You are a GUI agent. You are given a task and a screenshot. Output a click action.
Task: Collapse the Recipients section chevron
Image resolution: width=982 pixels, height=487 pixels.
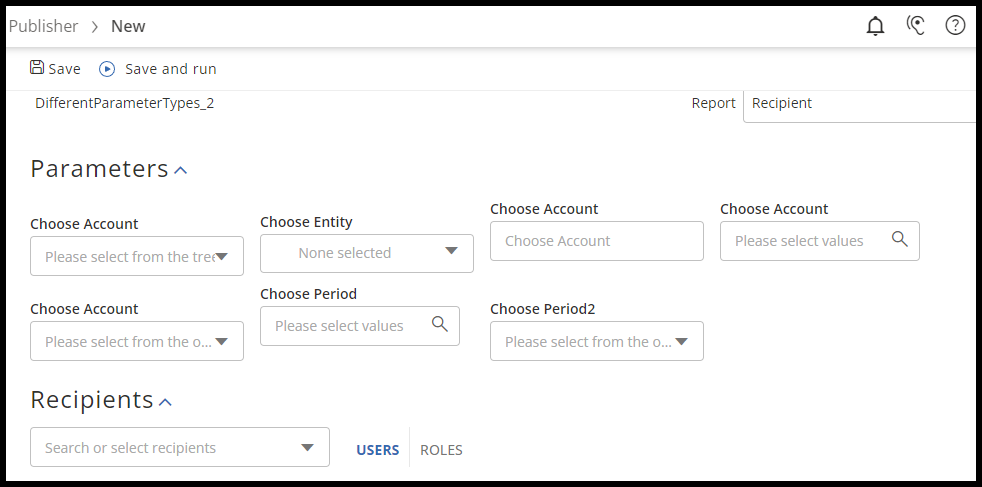(x=166, y=402)
